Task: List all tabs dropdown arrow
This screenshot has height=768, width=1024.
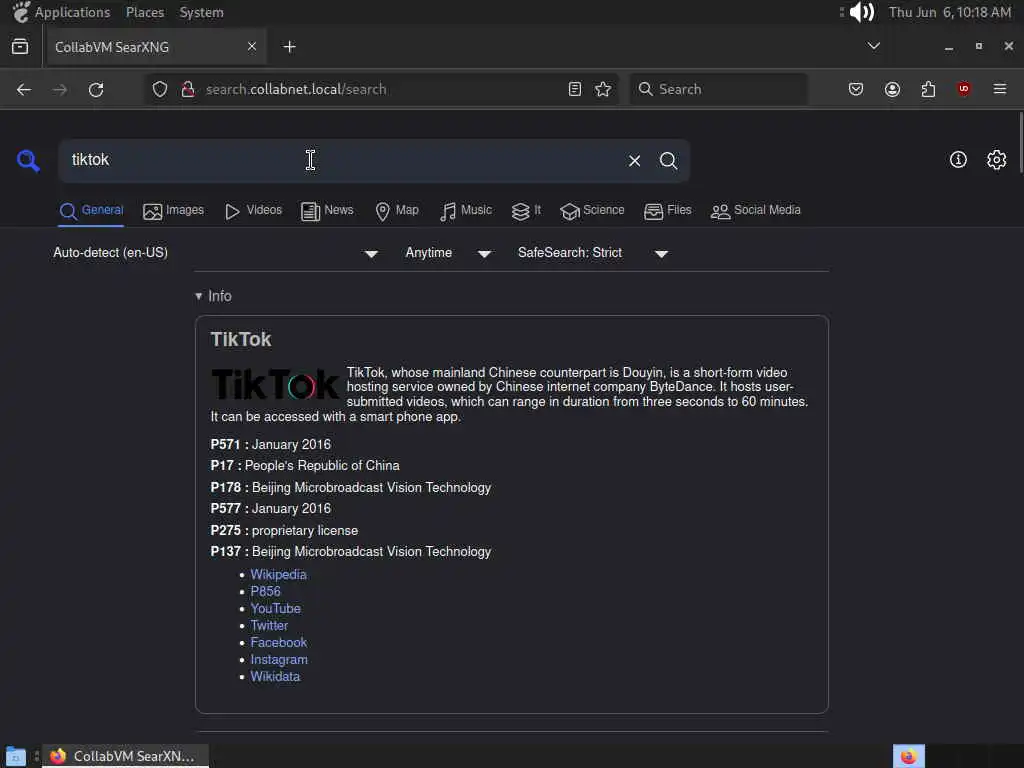Action: [x=874, y=46]
